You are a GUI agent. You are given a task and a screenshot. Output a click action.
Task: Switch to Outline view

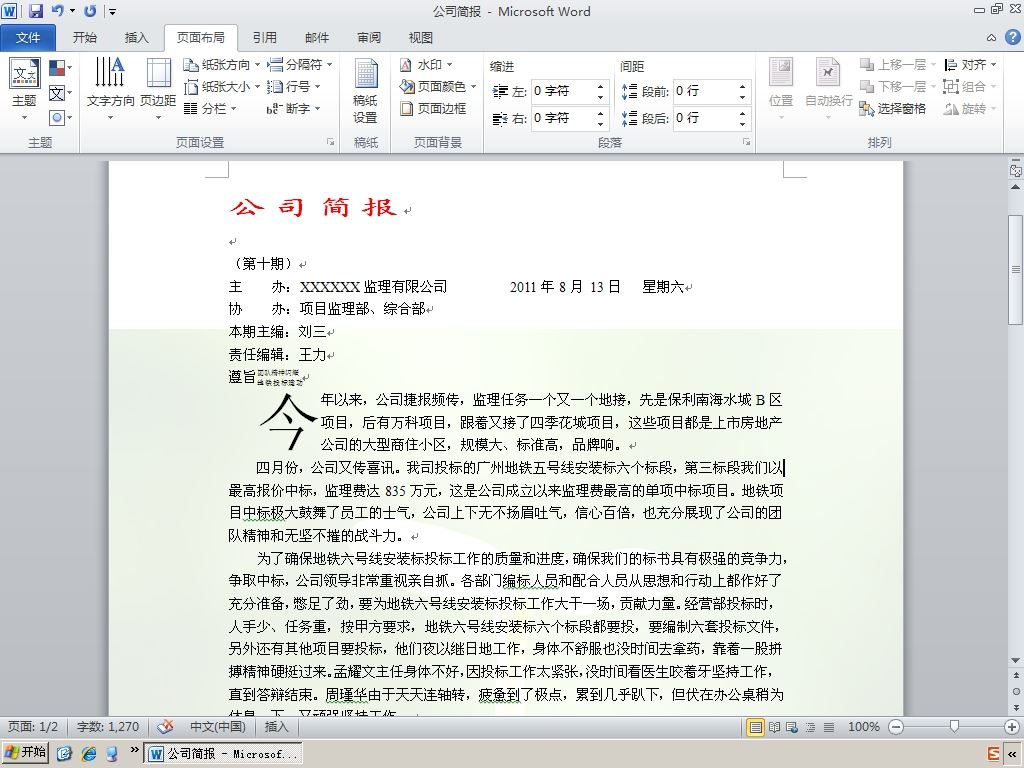(x=810, y=727)
